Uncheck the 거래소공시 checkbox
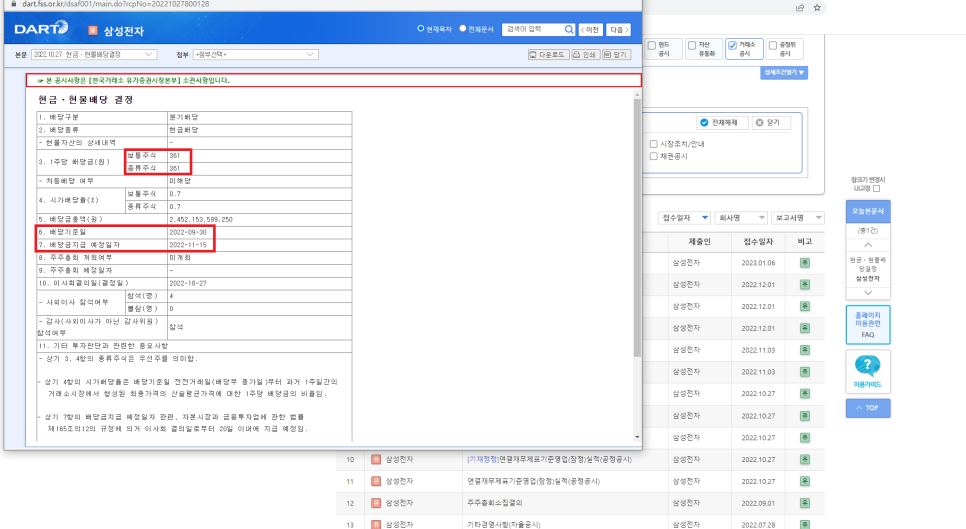Image resolution: width=966 pixels, height=529 pixels. coord(733,46)
